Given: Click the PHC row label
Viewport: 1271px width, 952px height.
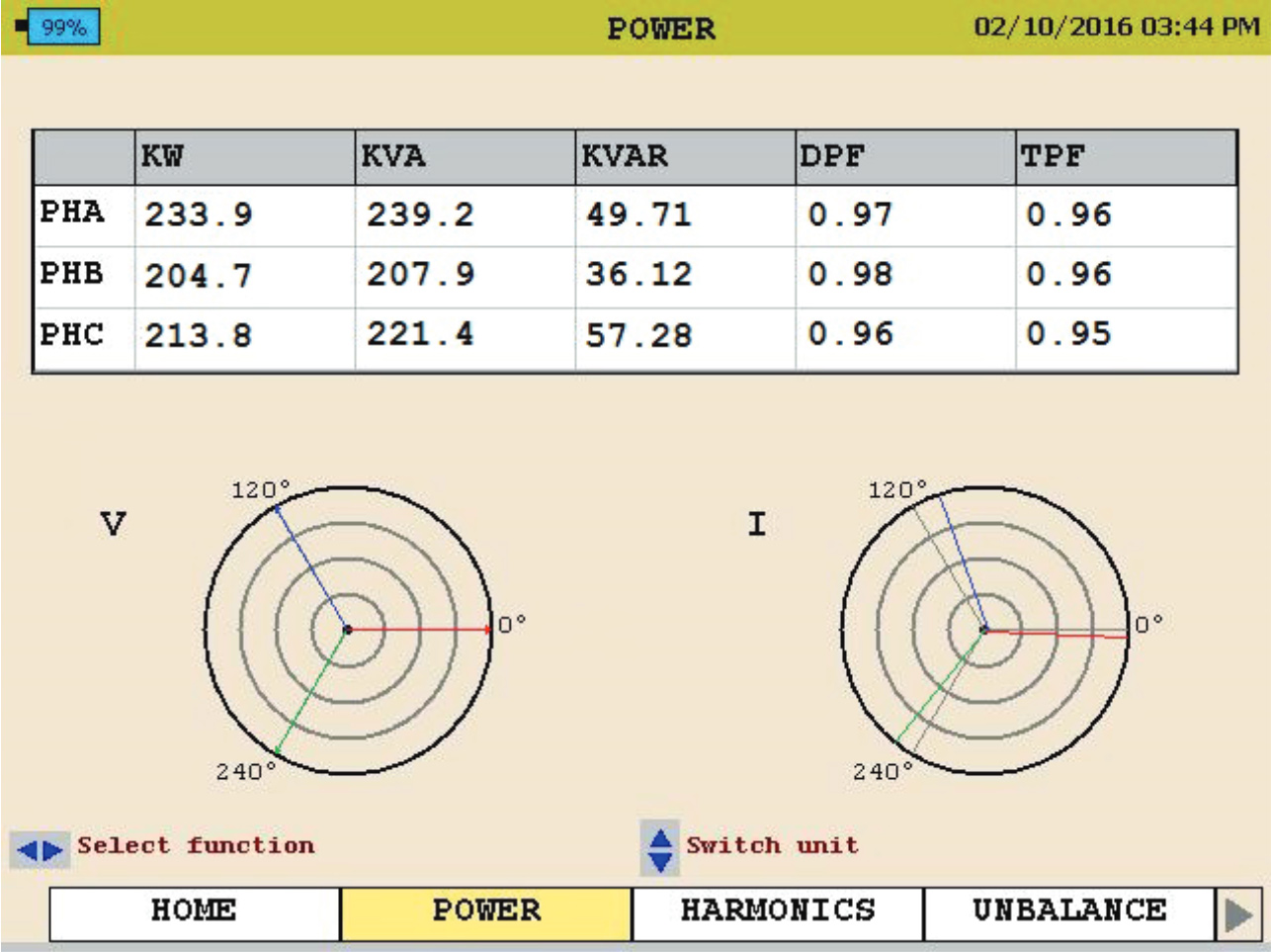Looking at the screenshot, I should pos(71,334).
